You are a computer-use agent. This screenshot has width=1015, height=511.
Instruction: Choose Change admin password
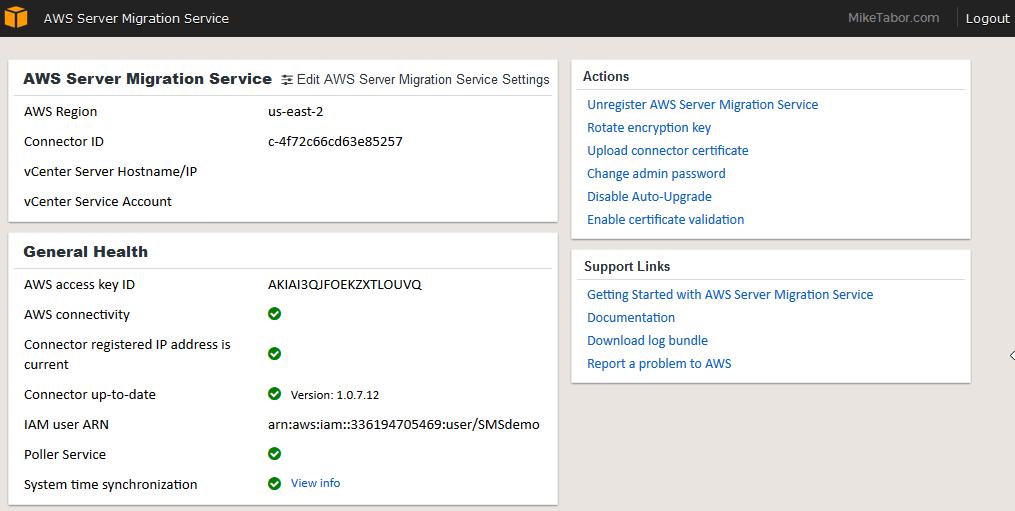pyautogui.click(x=656, y=174)
